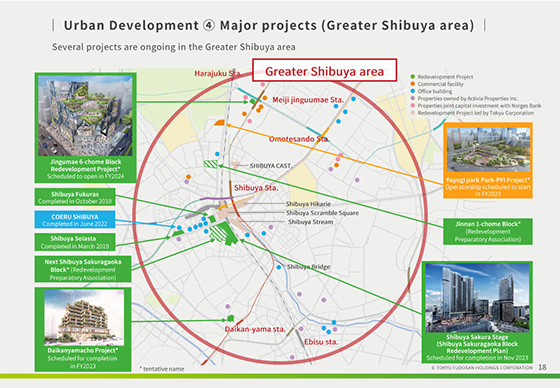Click the orange Yoyogi park site marker
This screenshot has width=560, height=388.
click(219, 123)
